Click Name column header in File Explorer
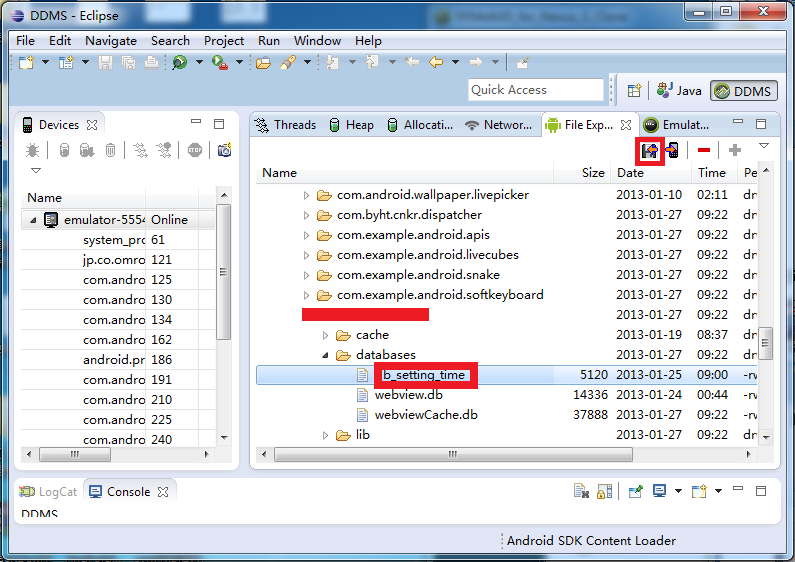This screenshot has height=562, width=795. [x=405, y=173]
